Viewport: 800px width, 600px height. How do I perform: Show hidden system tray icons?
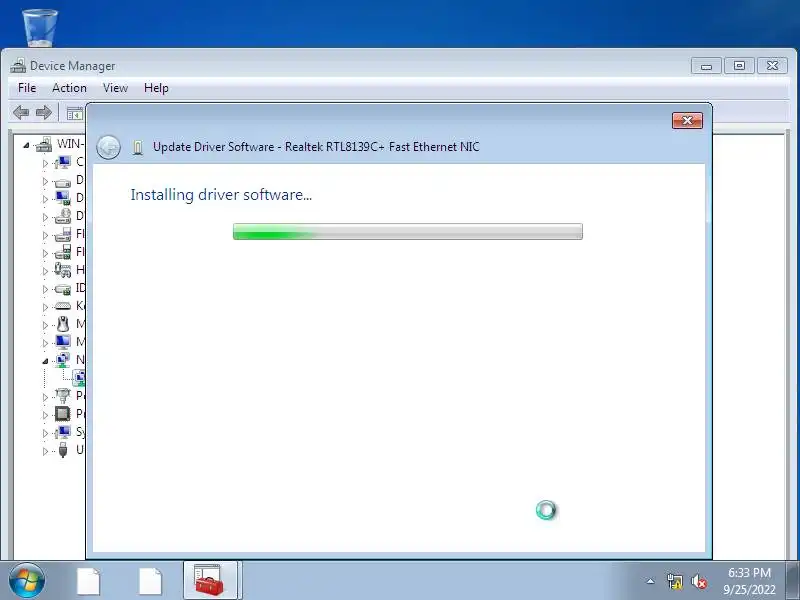651,581
